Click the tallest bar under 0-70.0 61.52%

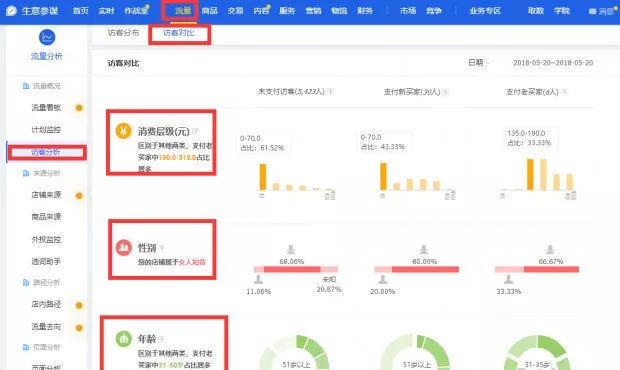point(263,177)
